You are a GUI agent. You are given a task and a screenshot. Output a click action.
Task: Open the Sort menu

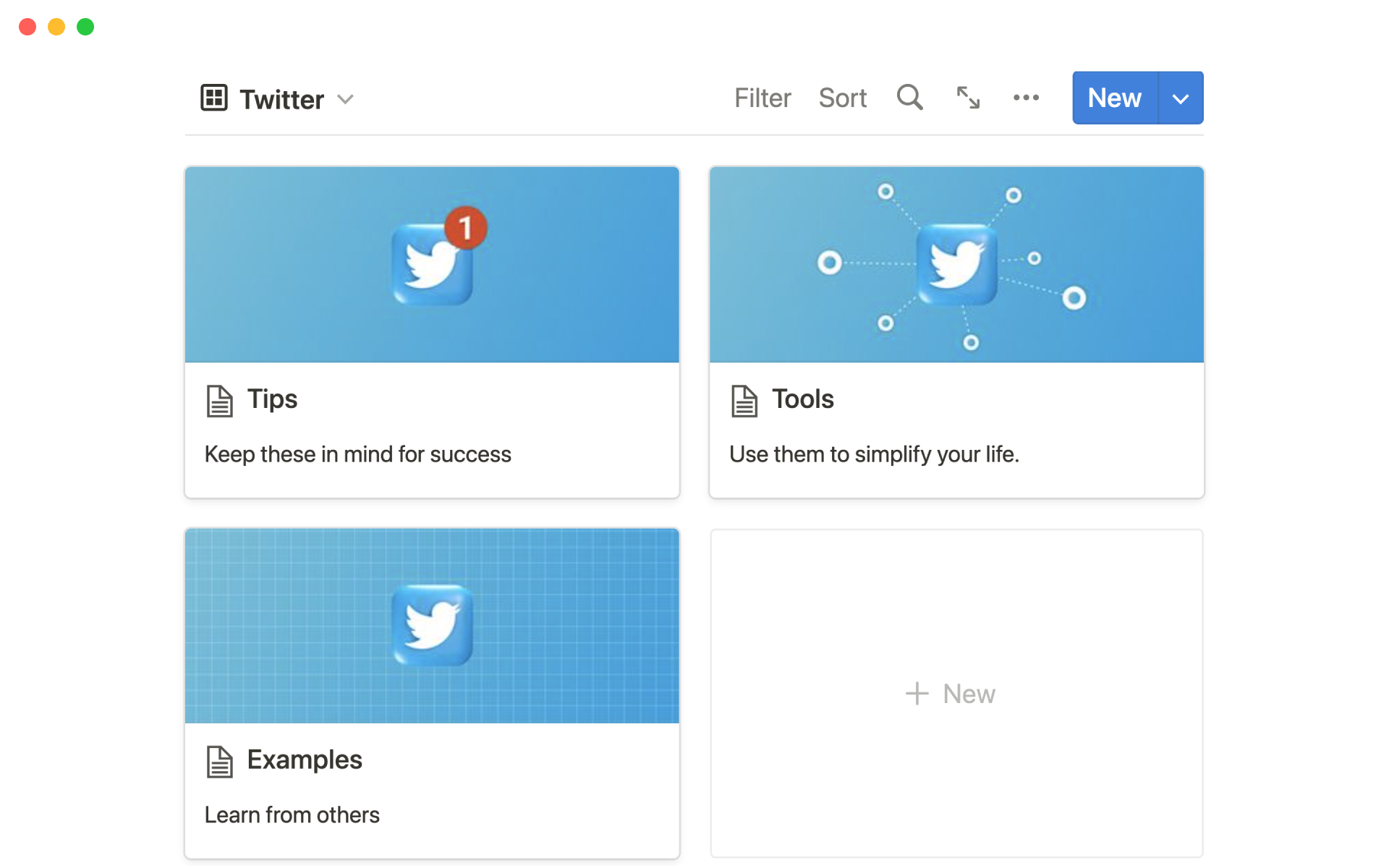pos(842,98)
